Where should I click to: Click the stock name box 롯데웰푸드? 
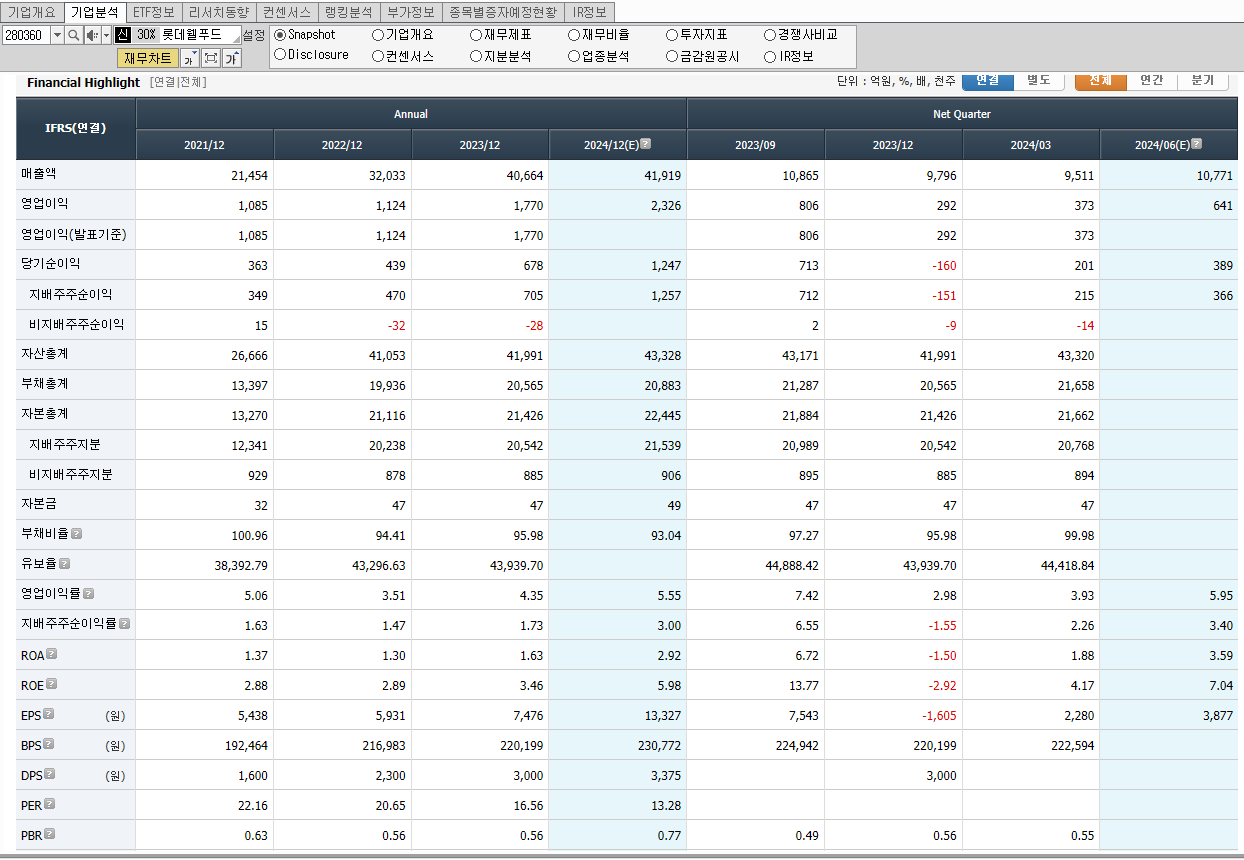199,35
